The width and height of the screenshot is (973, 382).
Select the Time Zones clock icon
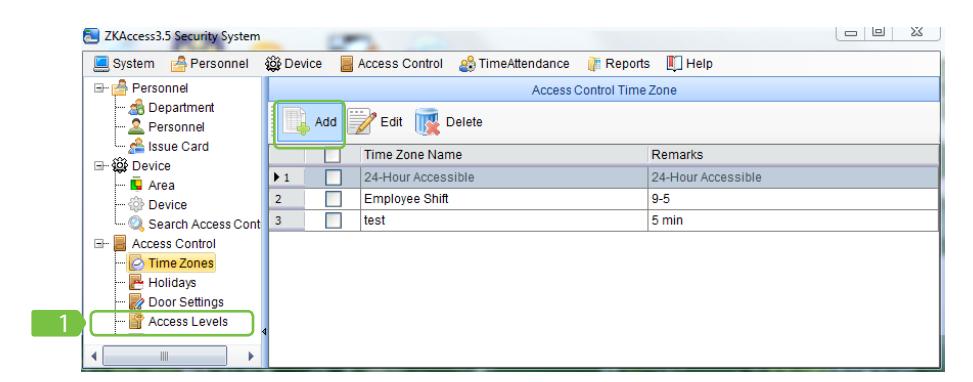point(137,263)
